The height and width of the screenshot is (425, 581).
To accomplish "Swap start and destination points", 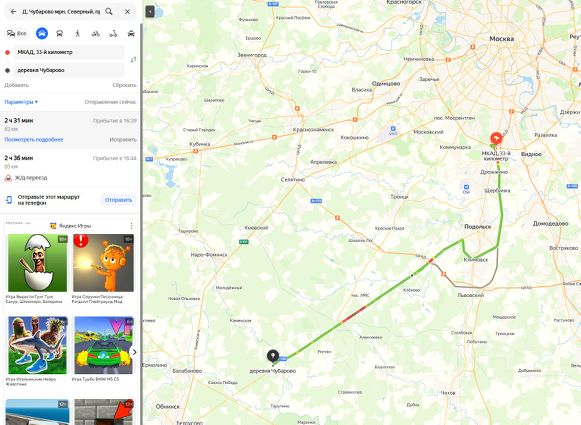I will click(x=133, y=60).
